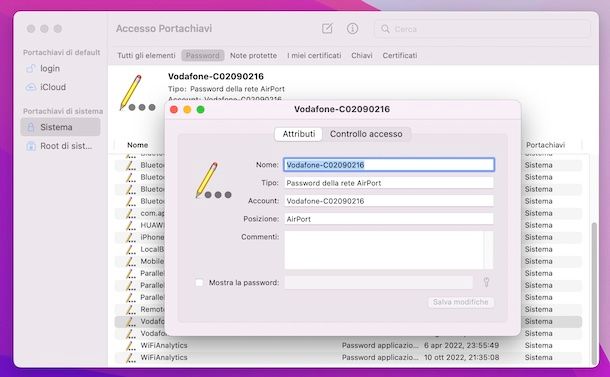This screenshot has width=610, height=377.
Task: Click pencil icon of Mobile row
Action: tap(131, 261)
